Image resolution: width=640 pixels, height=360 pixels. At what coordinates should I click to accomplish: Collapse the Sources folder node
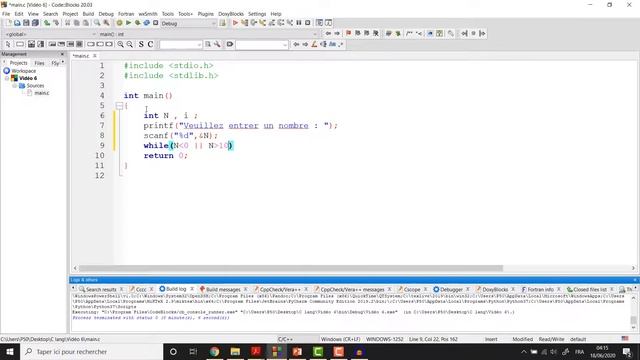[x=15, y=86]
